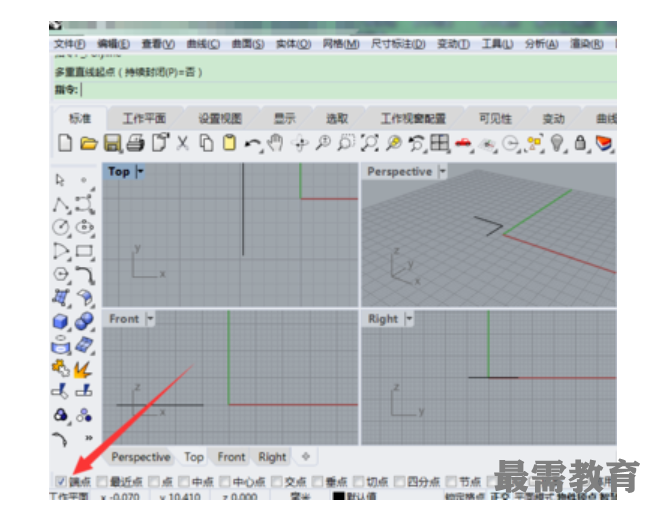Select the Top viewport tab at bottom
Image resolution: width=646 pixels, height=516 pixels.
[x=194, y=457]
